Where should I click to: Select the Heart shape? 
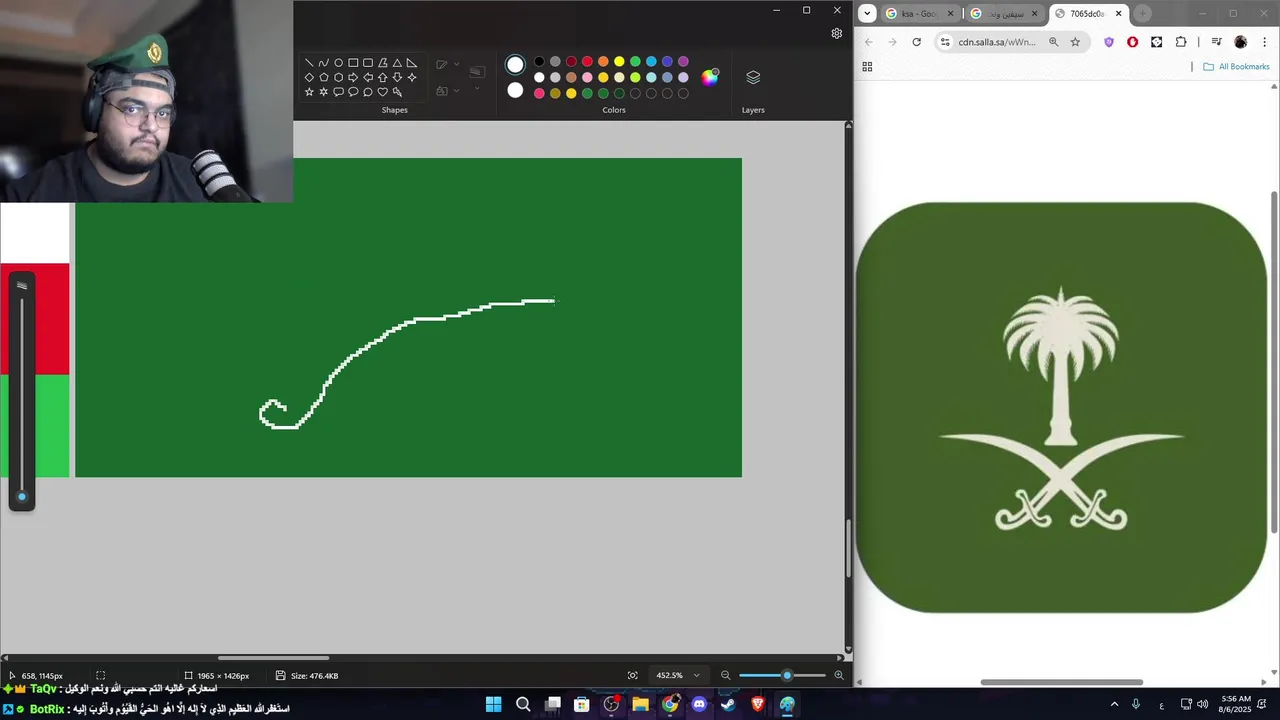point(382,92)
